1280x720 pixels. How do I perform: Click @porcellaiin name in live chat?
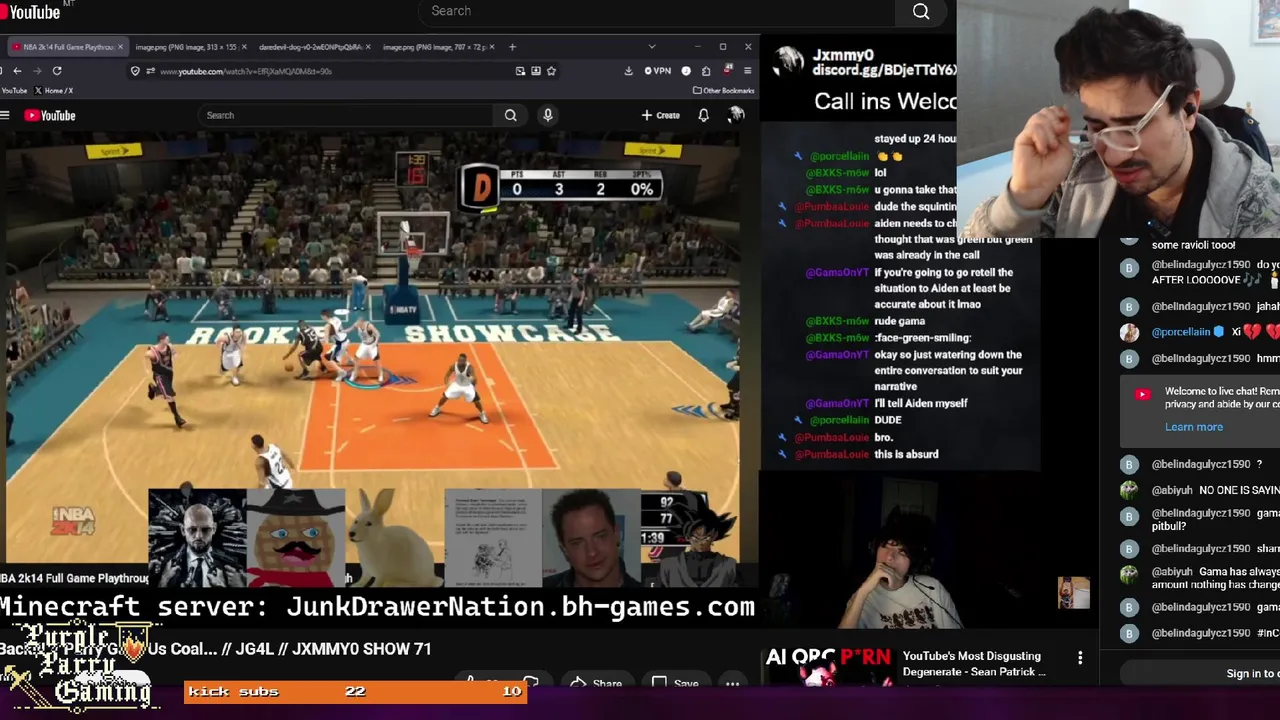1181,332
